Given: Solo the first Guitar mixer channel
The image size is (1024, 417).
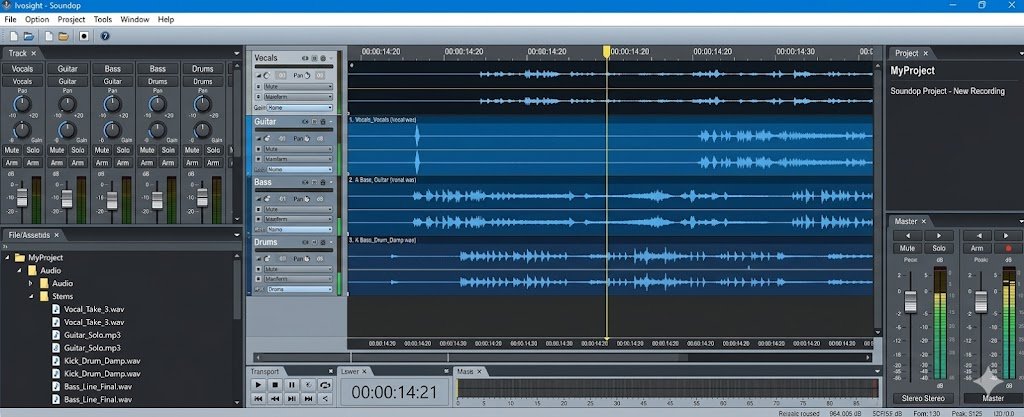Looking at the screenshot, I should [78, 149].
